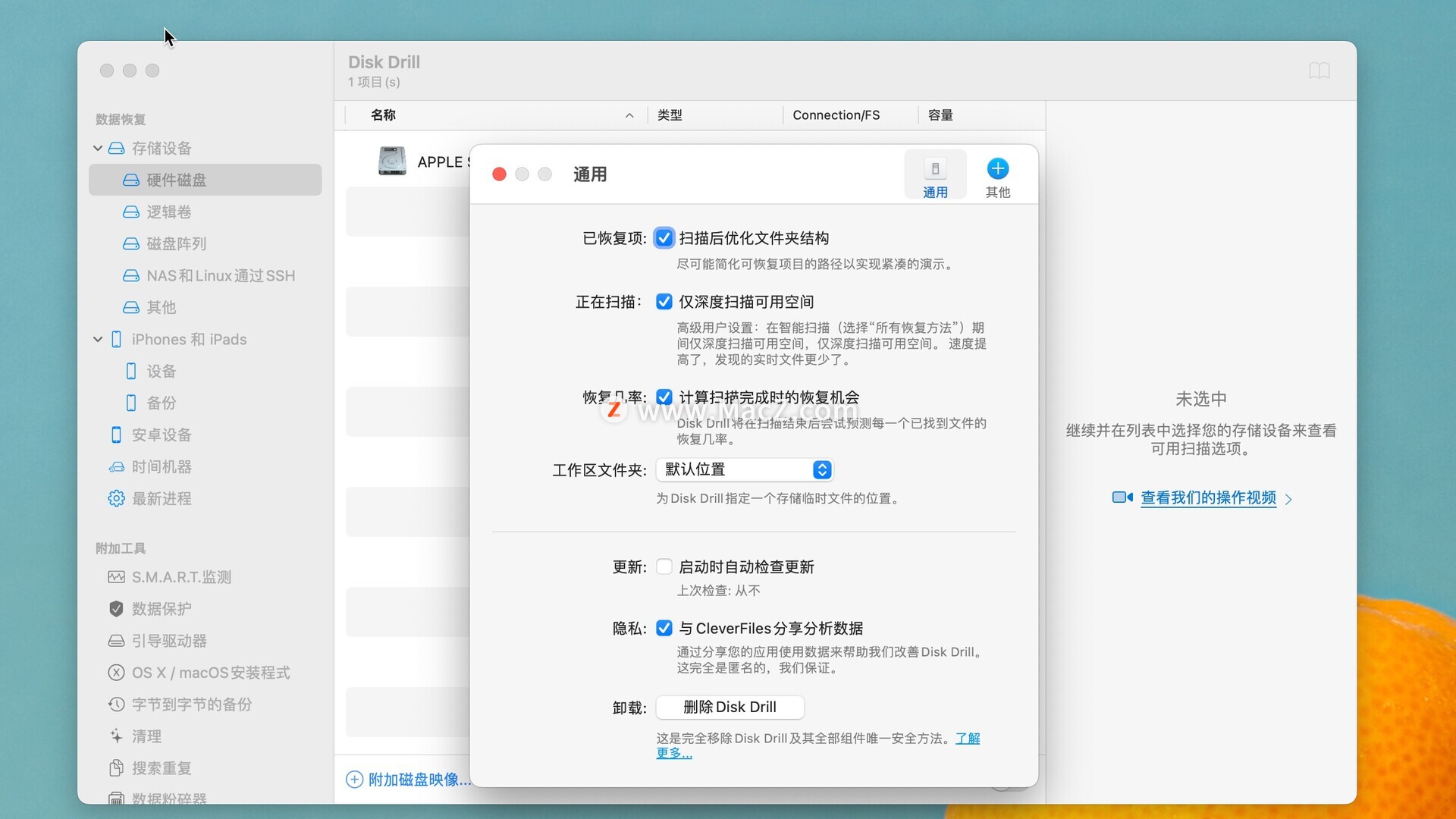
Task: Click the 未选中 heading text
Action: 1201,399
